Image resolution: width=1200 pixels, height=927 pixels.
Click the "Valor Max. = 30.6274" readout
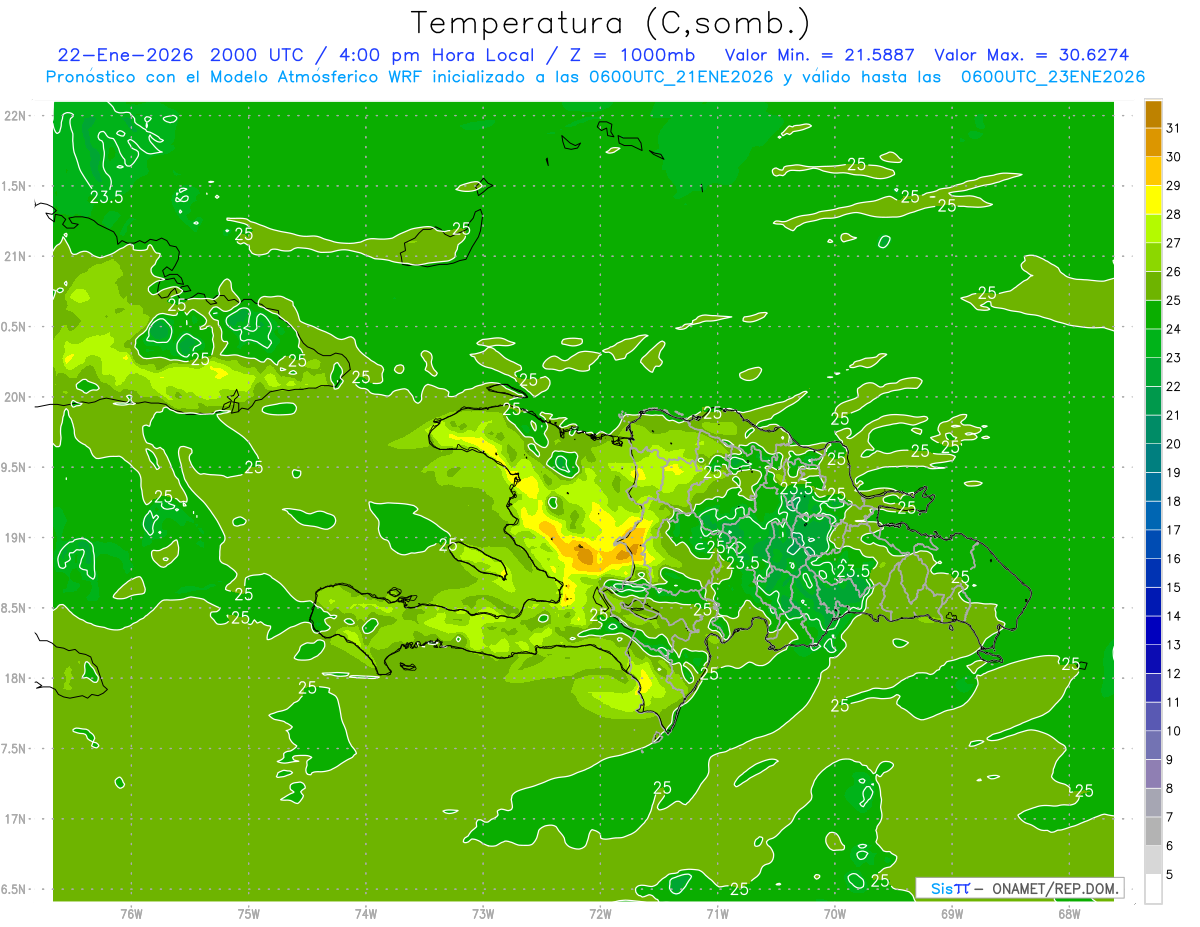(1031, 54)
